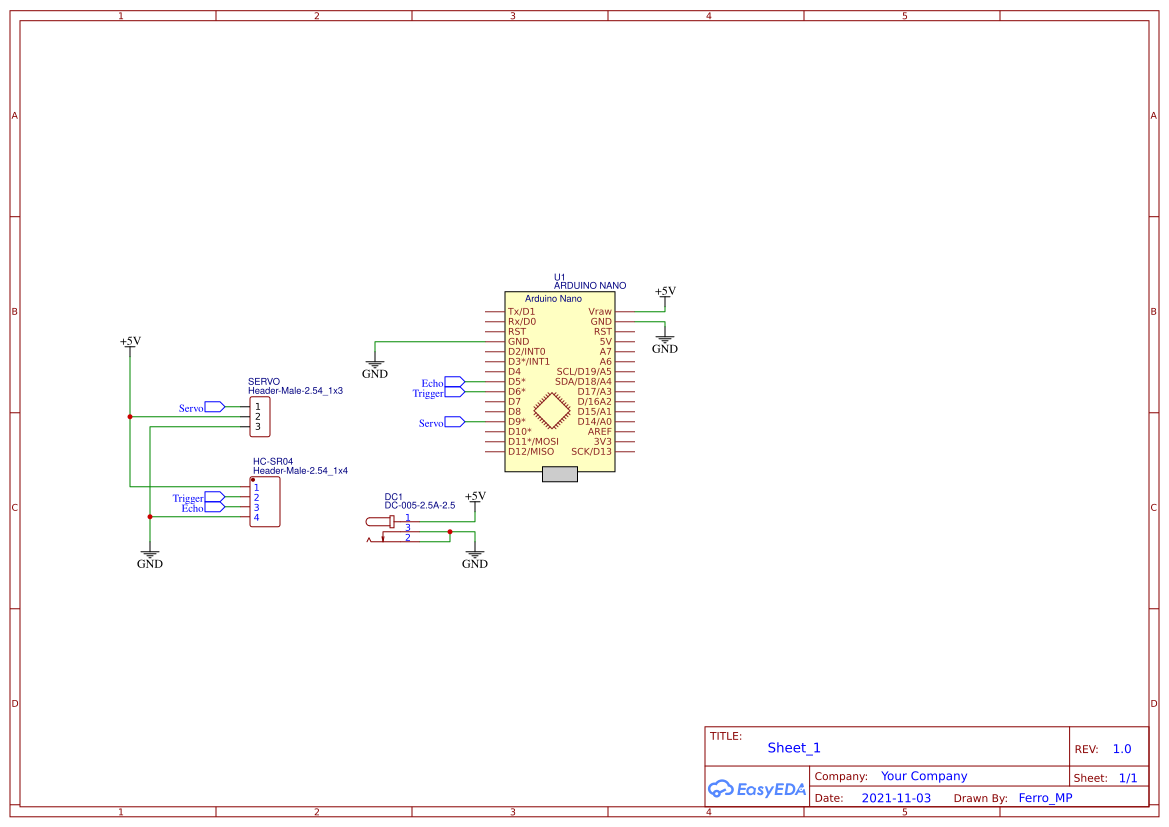This screenshot has width=1169, height=827.
Task: Click the EasyEDA logo in the title block
Action: pyautogui.click(x=755, y=789)
